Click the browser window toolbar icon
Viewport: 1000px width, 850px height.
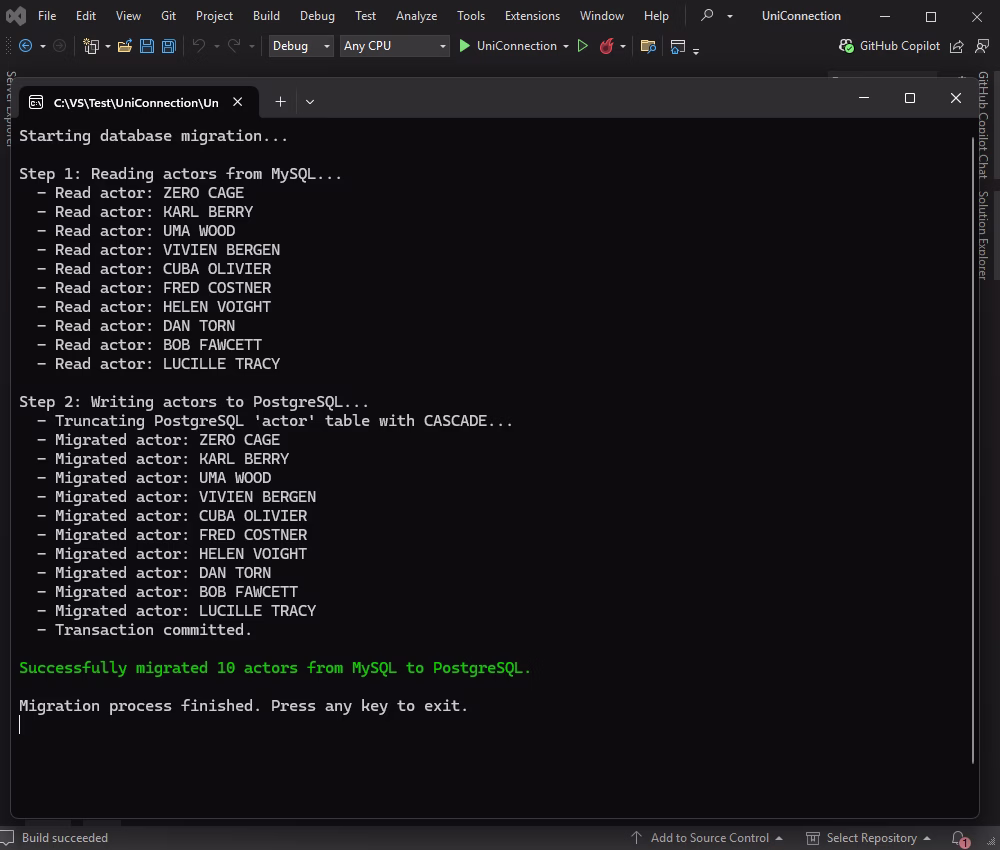677,46
